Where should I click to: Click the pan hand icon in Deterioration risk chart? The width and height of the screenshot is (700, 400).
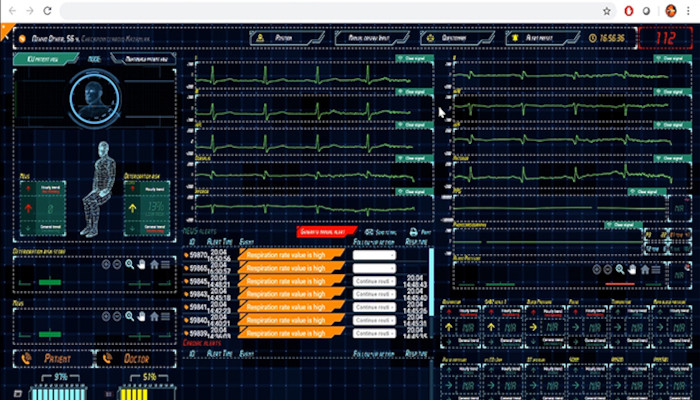[x=141, y=264]
